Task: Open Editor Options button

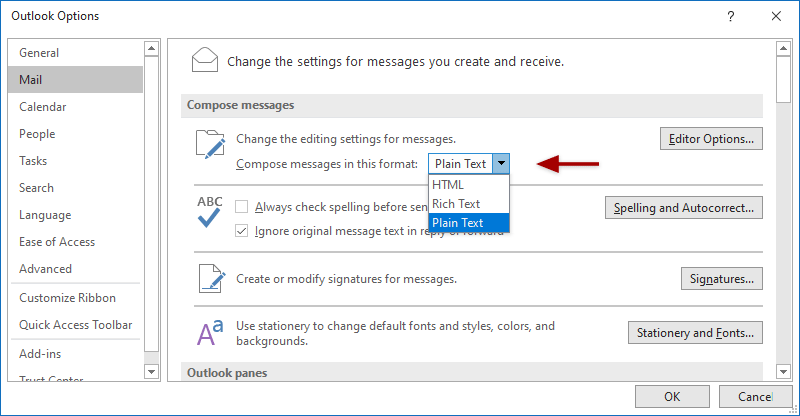Action: pos(711,139)
